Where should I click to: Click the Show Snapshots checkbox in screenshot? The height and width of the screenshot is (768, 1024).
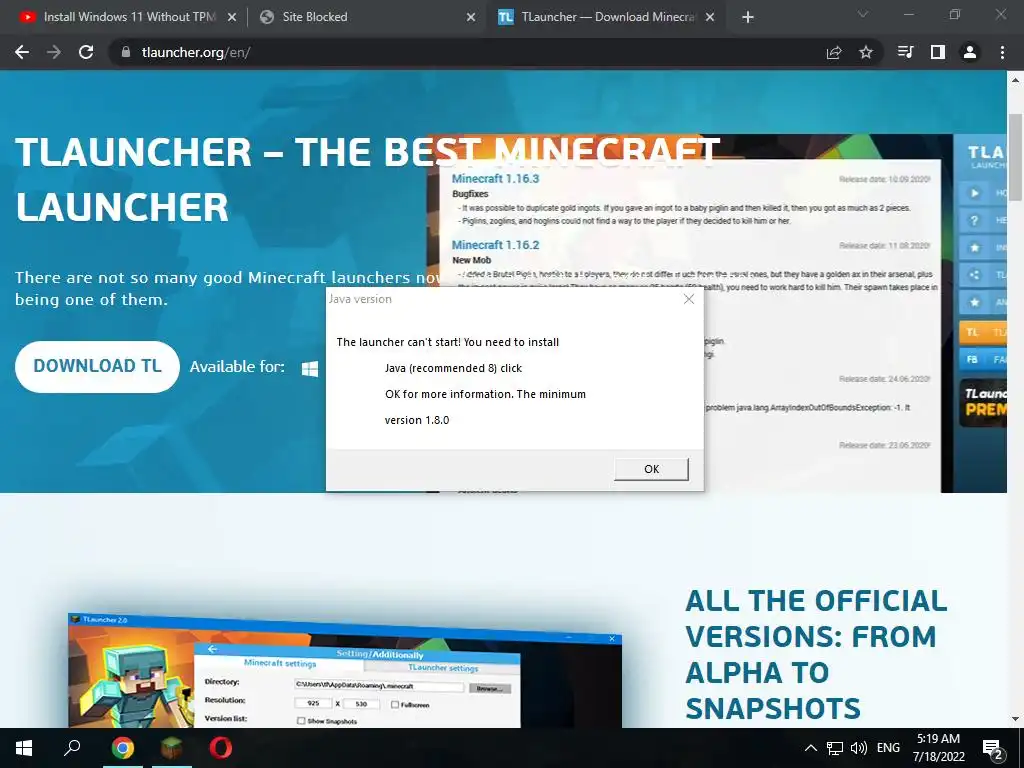301,721
